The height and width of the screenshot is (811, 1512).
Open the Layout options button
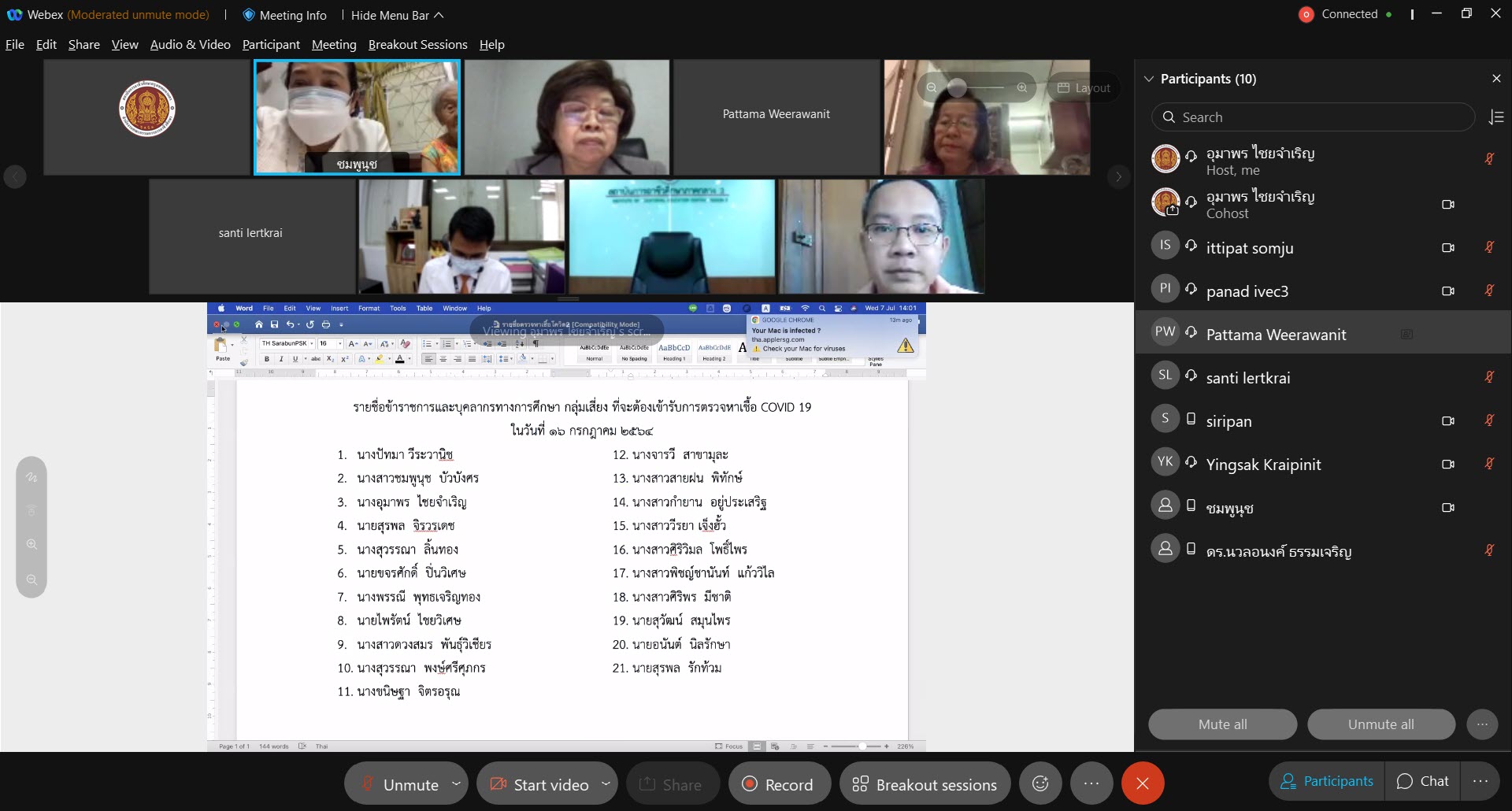[1084, 87]
